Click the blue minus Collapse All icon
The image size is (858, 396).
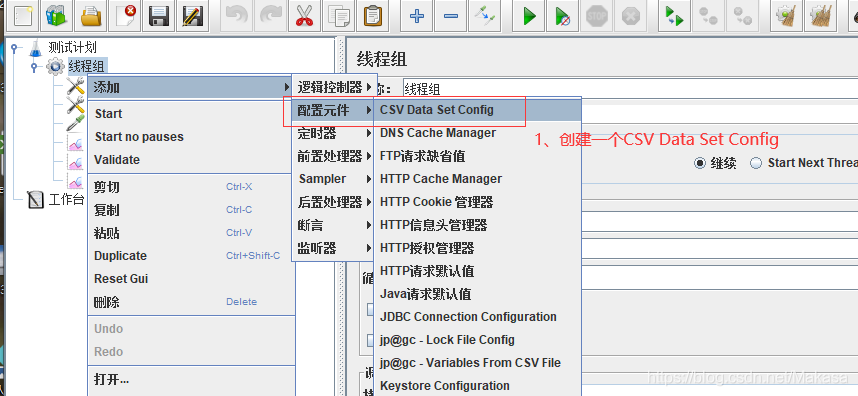(451, 16)
